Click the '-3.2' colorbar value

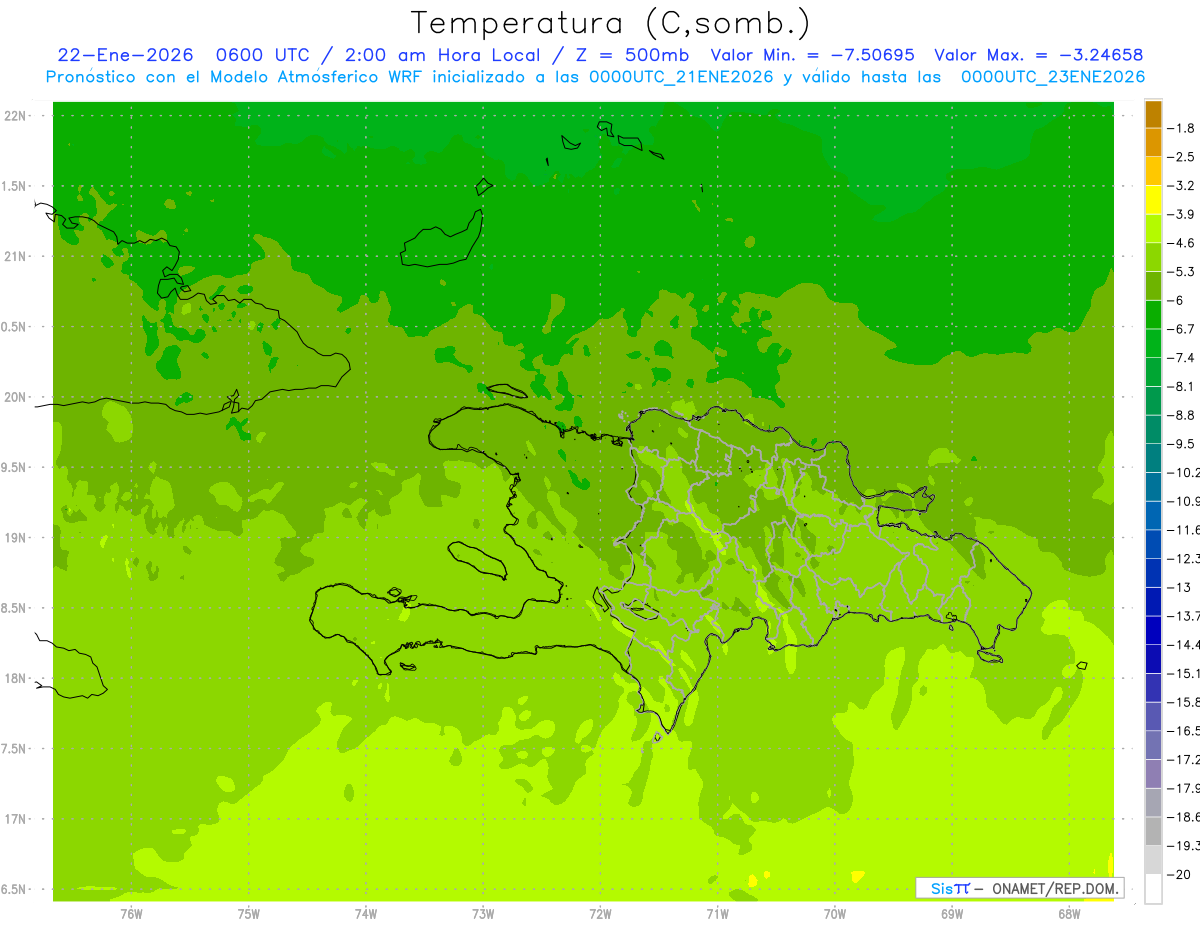pos(1182,186)
